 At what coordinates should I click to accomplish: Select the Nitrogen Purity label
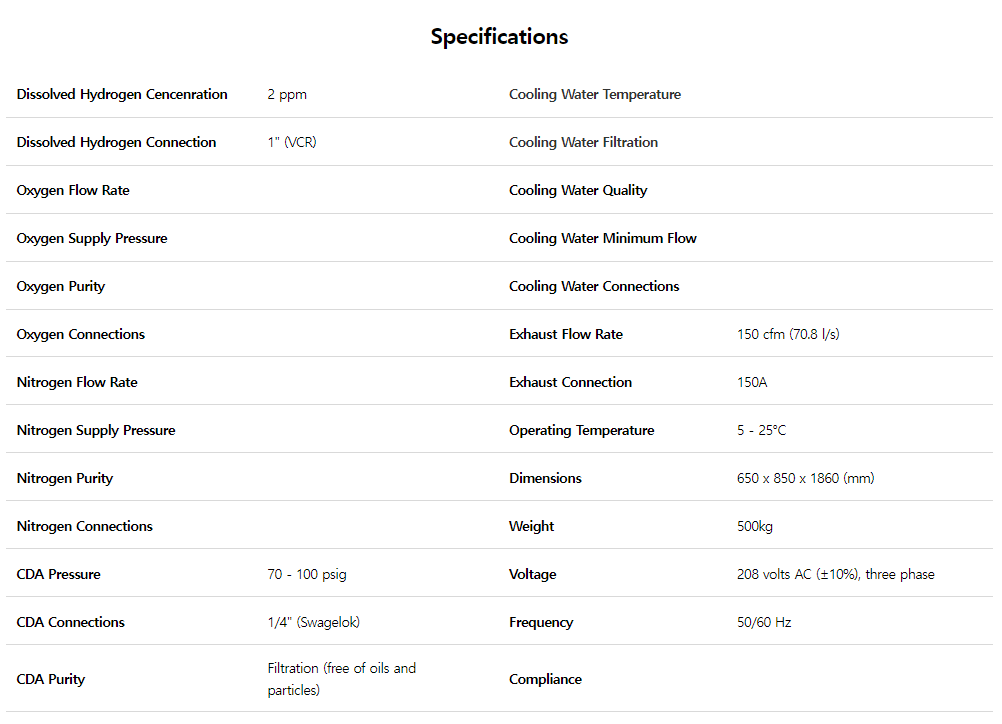click(65, 478)
